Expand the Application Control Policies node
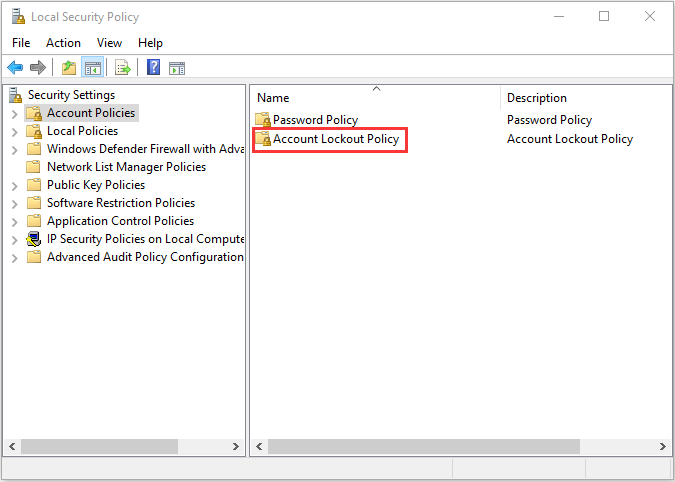This screenshot has width=675, height=482. tap(15, 222)
